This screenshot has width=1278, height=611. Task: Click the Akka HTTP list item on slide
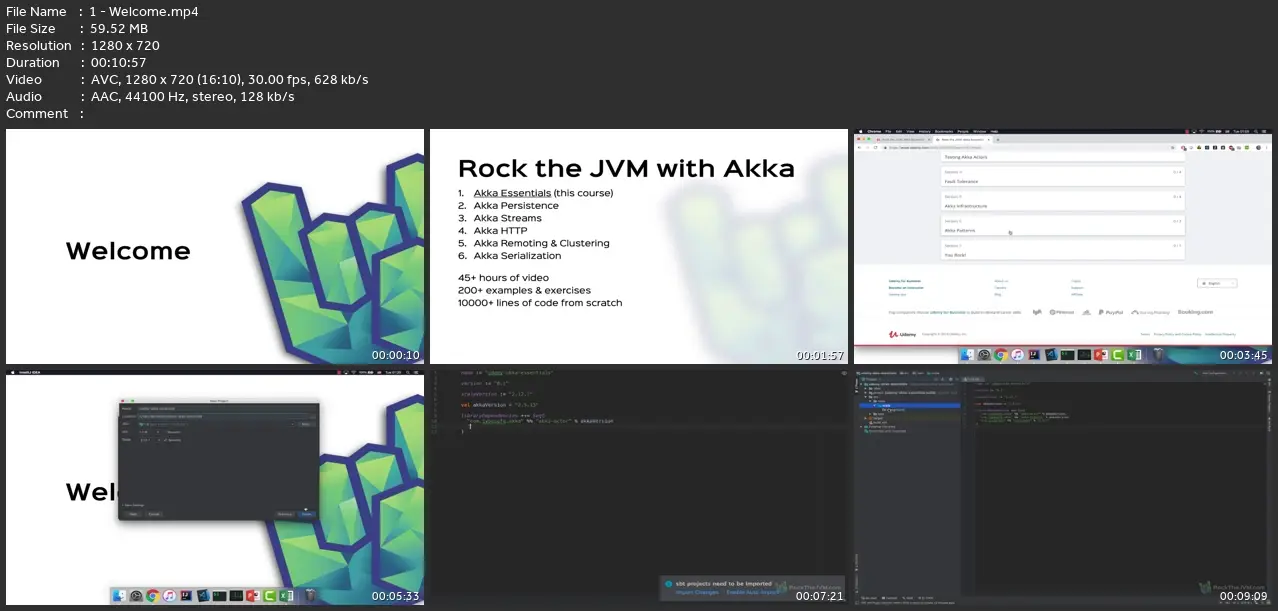(x=500, y=230)
